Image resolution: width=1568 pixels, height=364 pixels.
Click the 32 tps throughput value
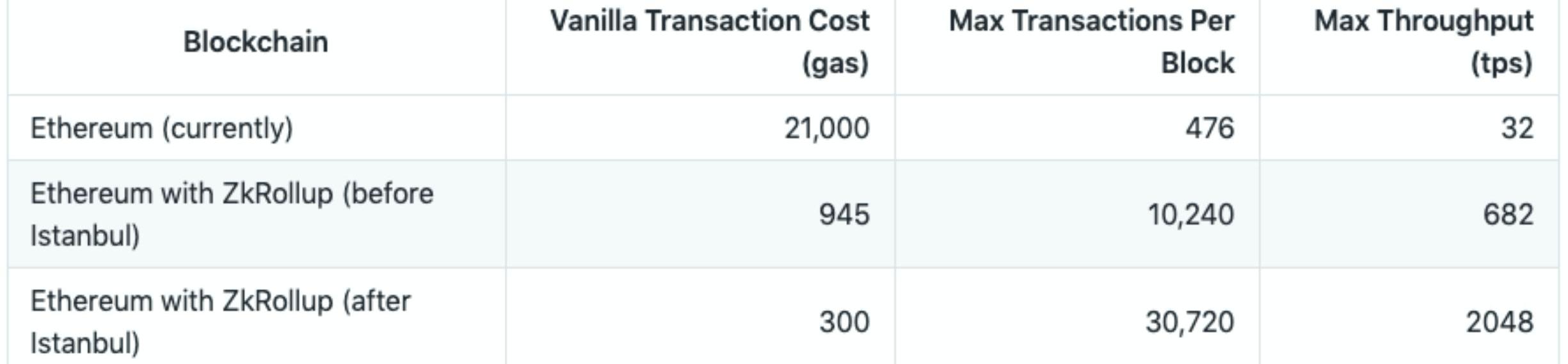pos(1517,128)
